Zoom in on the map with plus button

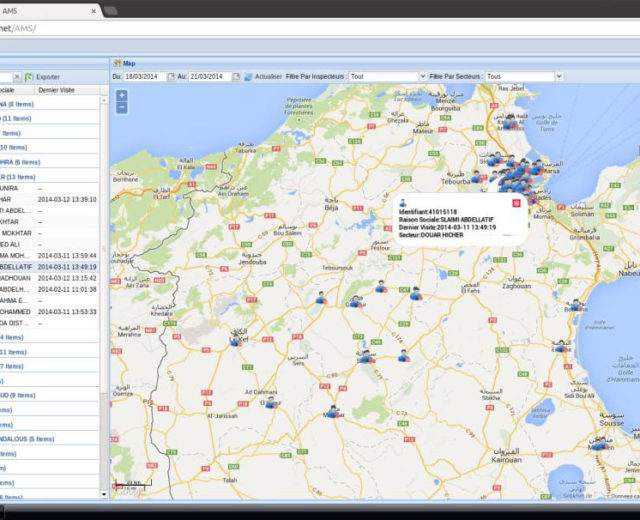tap(121, 96)
